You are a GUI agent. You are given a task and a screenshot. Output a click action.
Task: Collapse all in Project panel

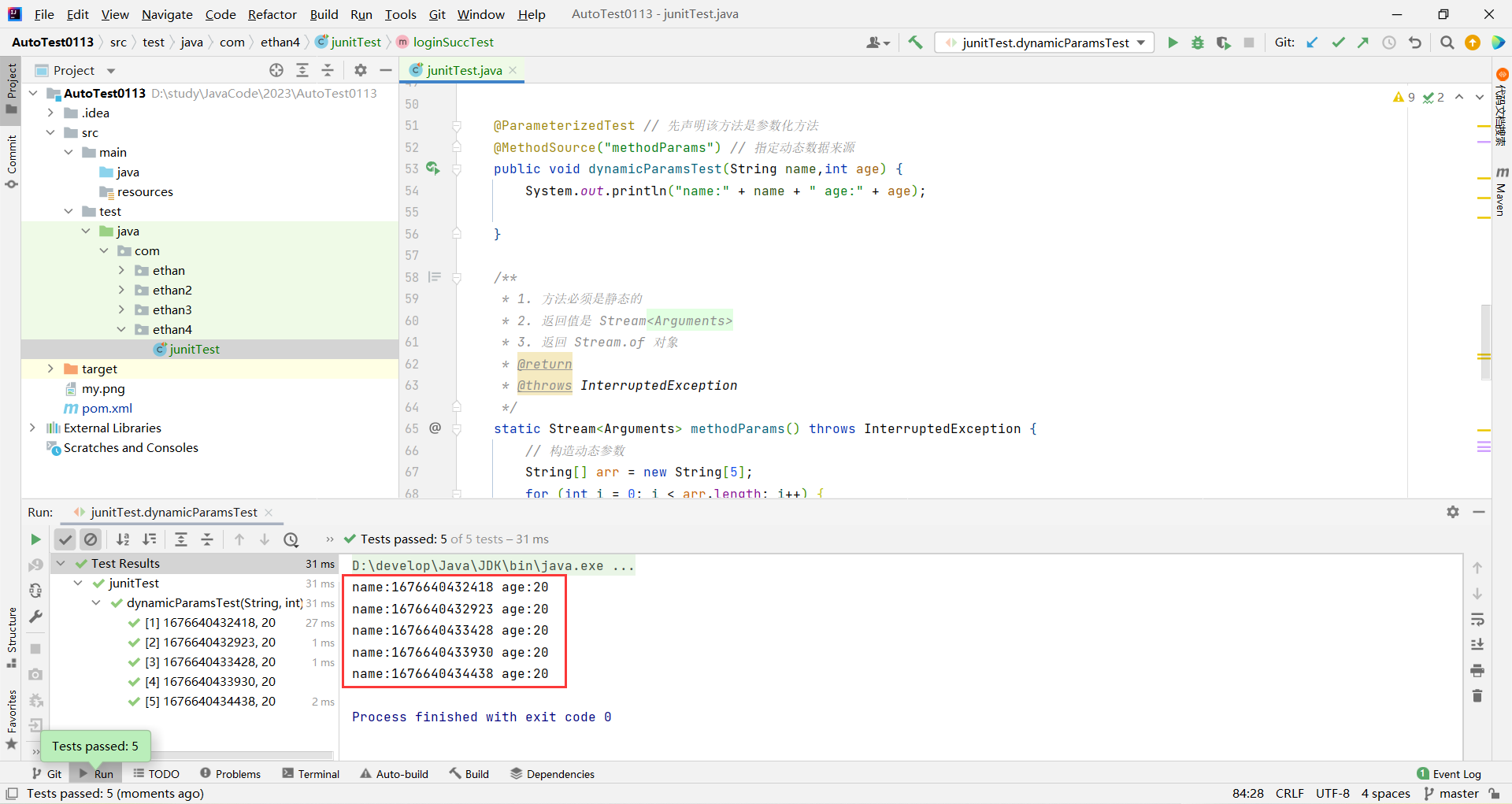pyautogui.click(x=328, y=70)
